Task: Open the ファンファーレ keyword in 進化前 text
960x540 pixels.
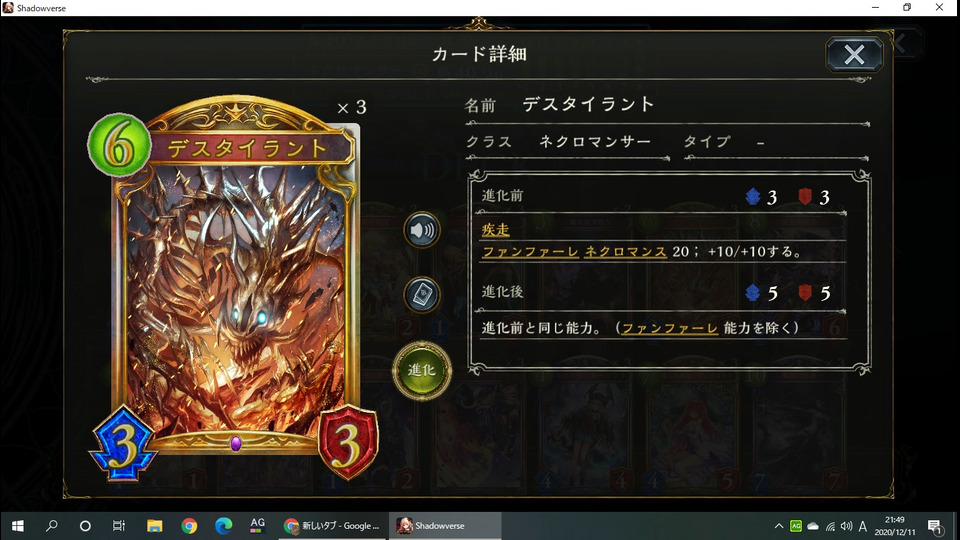Action: [530, 252]
